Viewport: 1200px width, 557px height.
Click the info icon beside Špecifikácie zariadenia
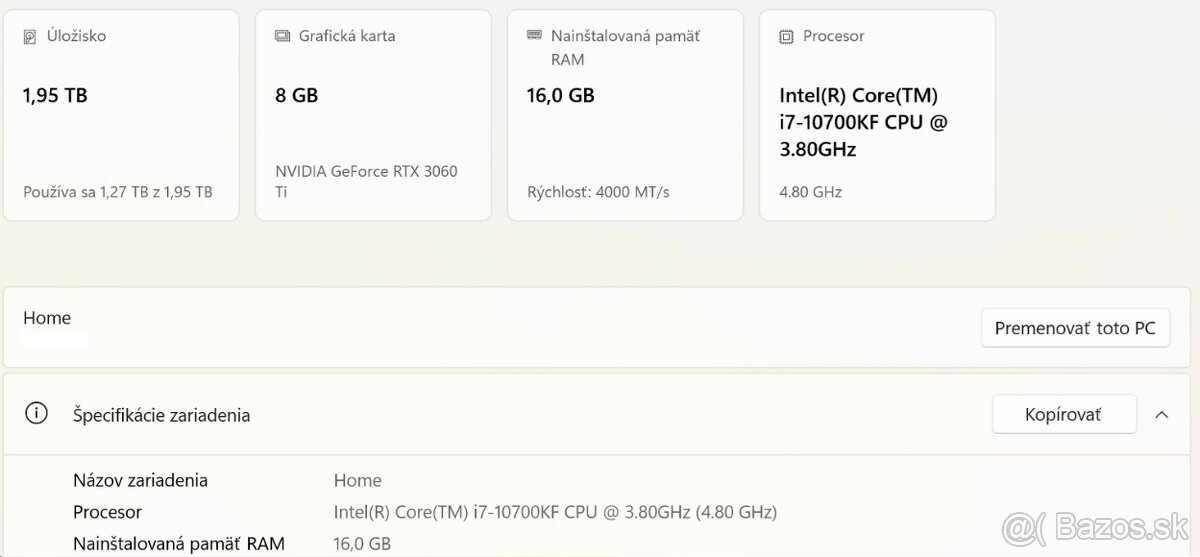[x=37, y=414]
